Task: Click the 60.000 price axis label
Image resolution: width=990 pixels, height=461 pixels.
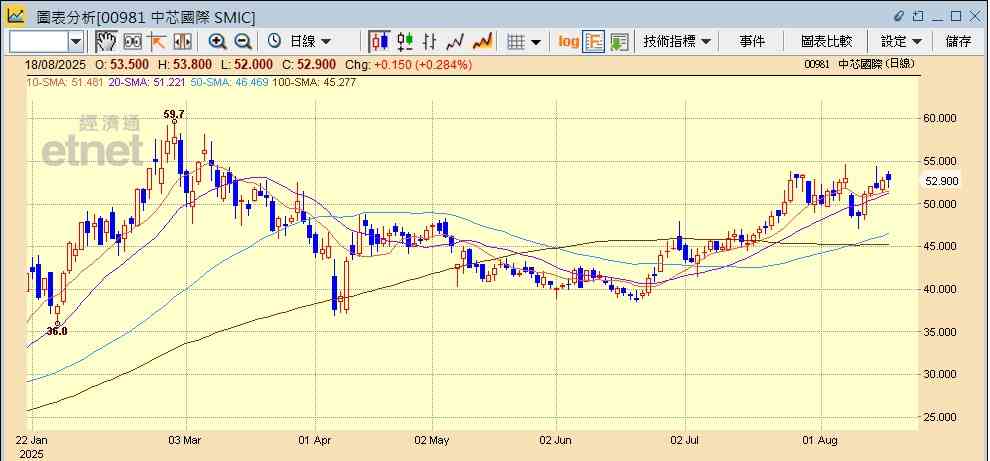Action: tap(941, 118)
